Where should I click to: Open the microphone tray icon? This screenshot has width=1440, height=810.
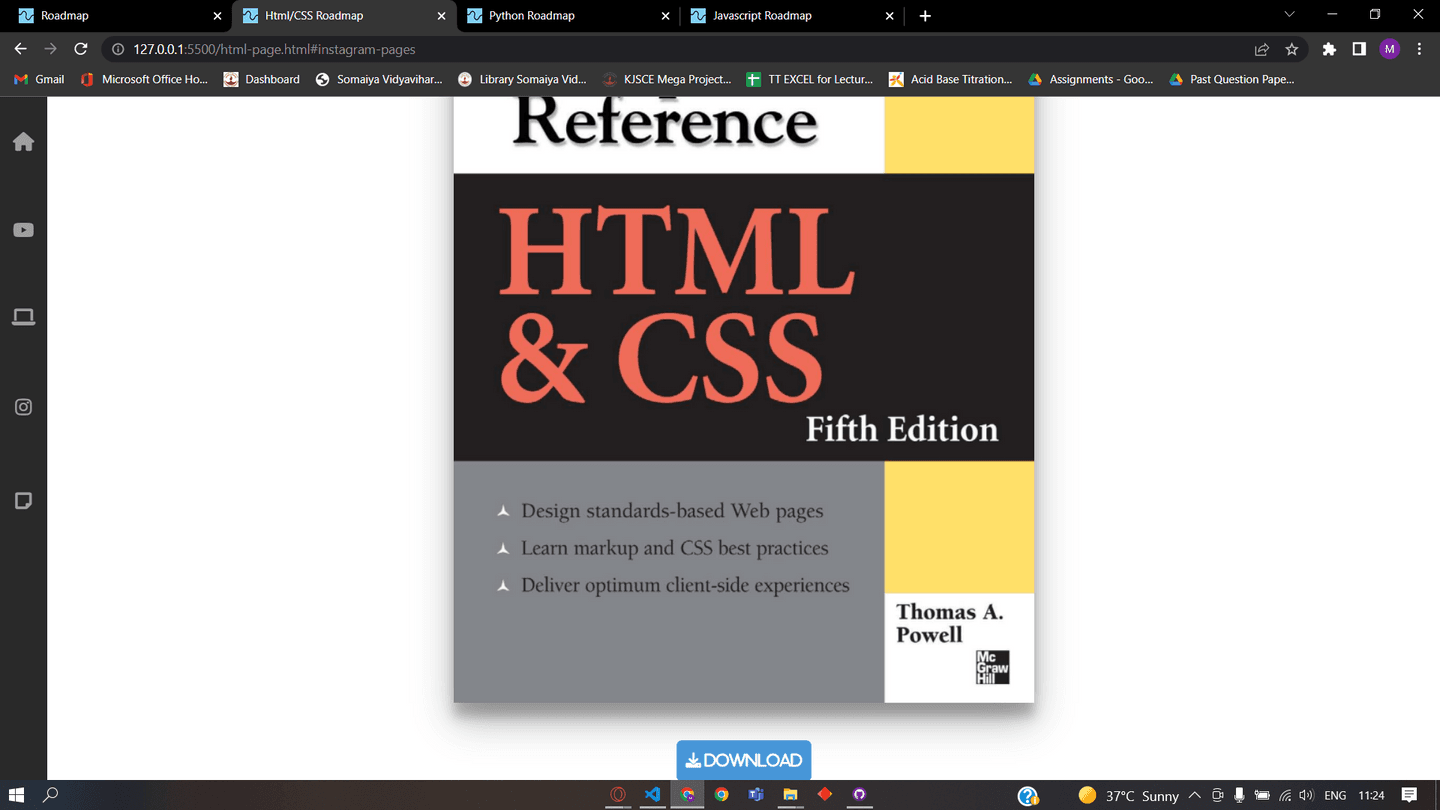1239,795
